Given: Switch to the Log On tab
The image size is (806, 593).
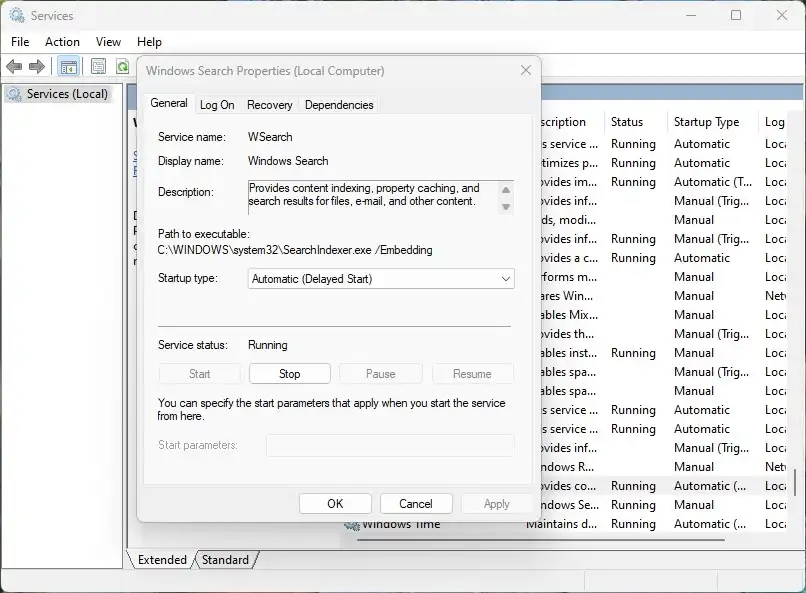Looking at the screenshot, I should coord(217,105).
